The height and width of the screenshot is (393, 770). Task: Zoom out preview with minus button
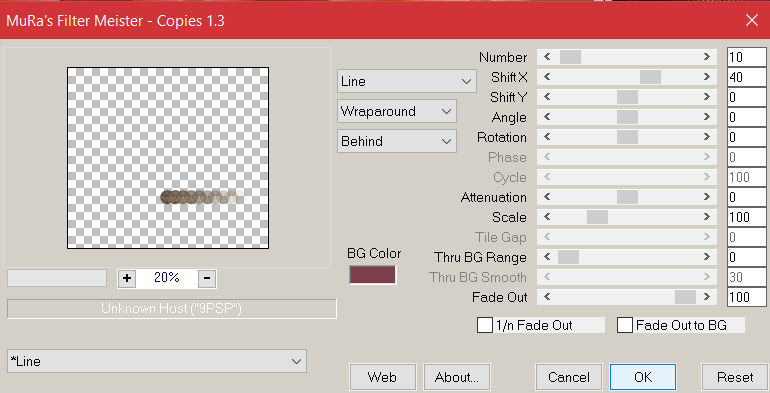coord(207,278)
